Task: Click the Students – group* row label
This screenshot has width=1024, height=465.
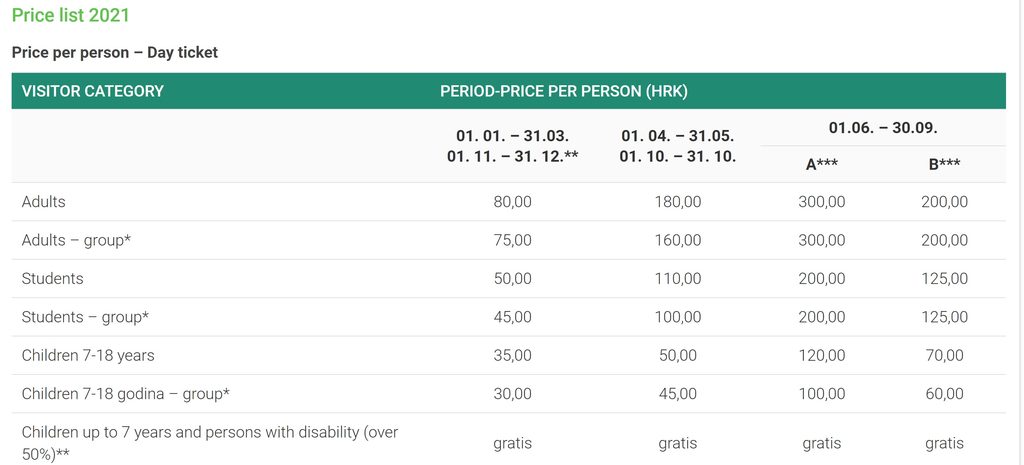Action: click(86, 317)
